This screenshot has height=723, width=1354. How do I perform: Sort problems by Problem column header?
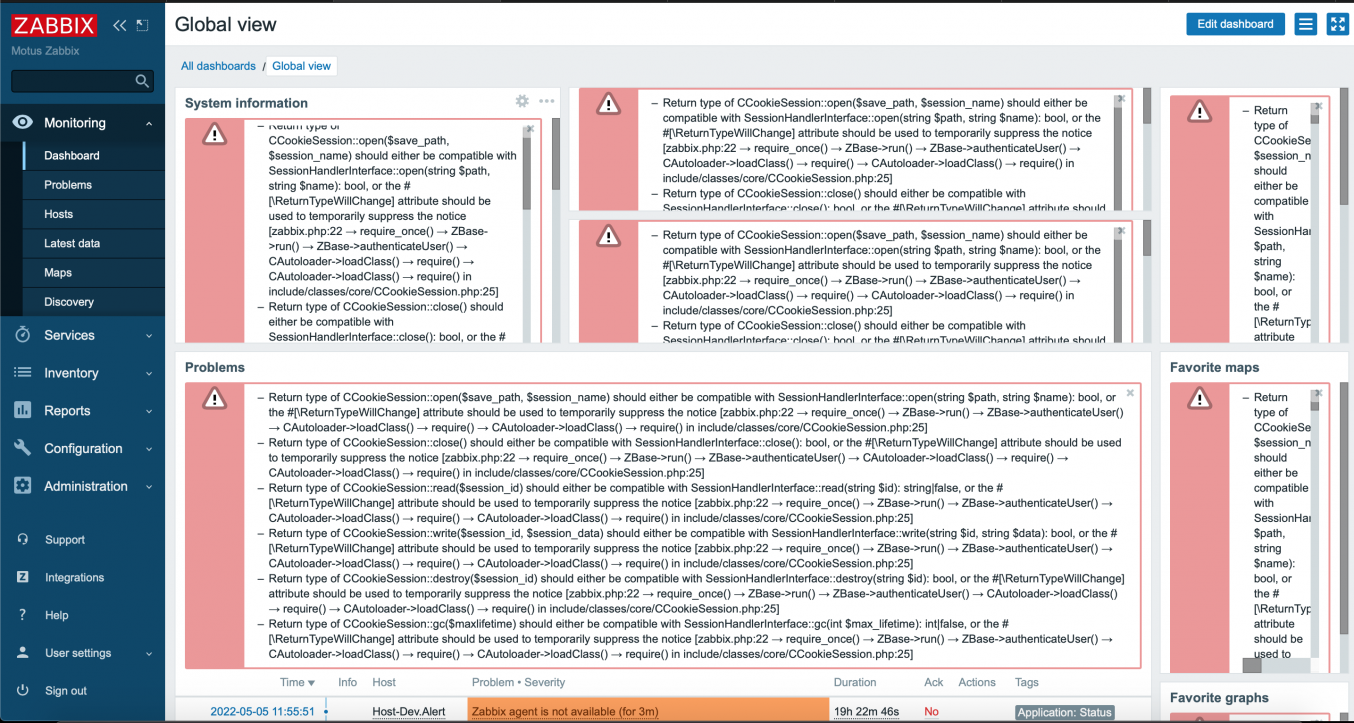pyautogui.click(x=493, y=682)
